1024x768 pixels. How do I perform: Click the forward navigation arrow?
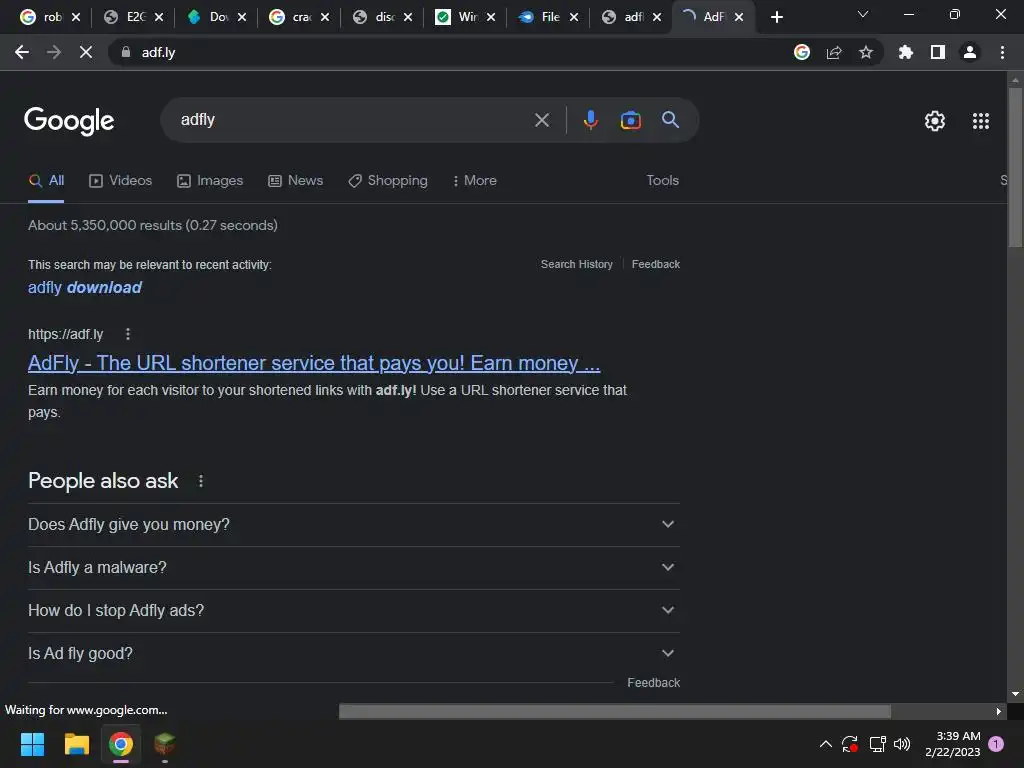[54, 52]
